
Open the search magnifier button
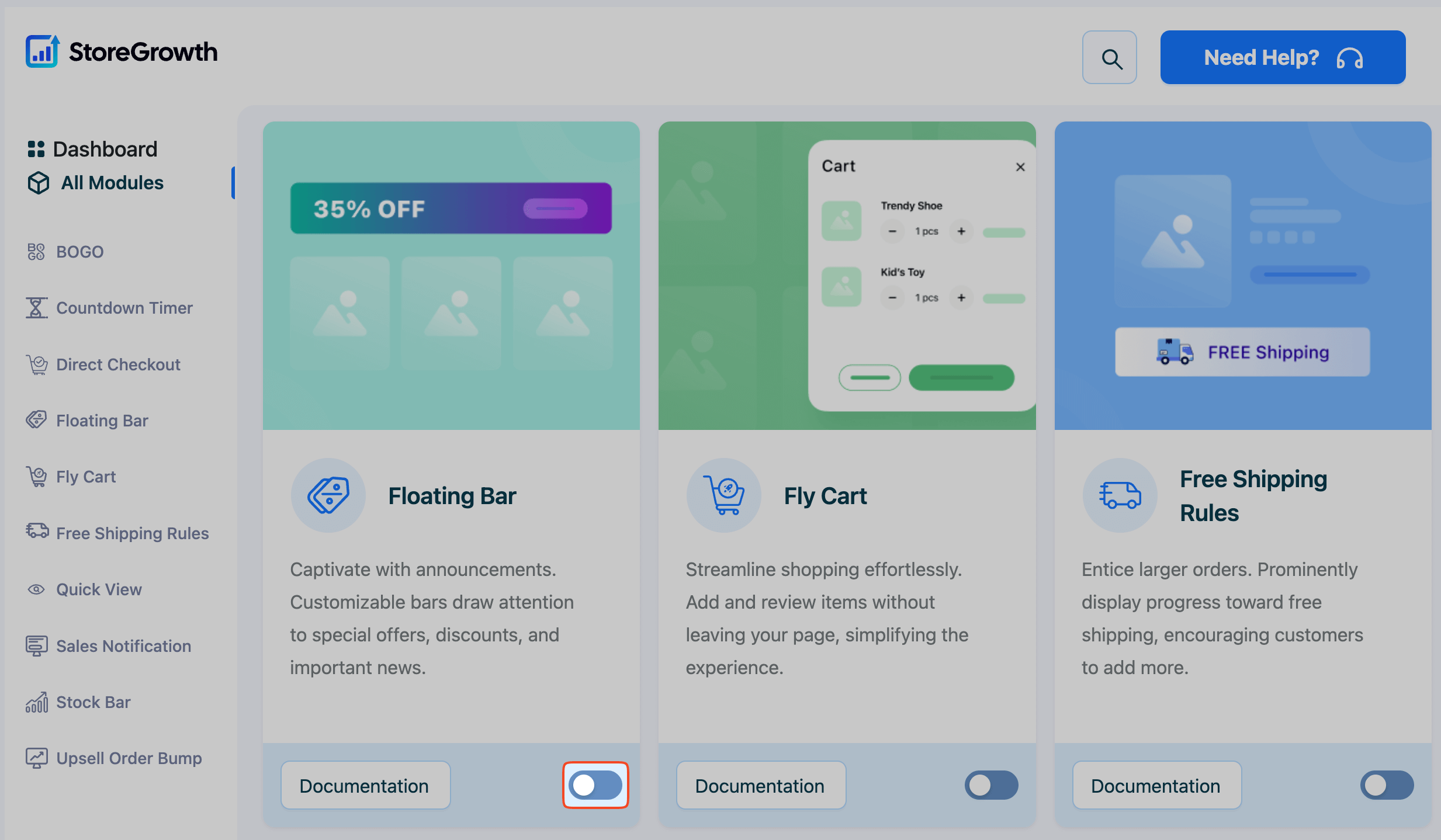click(1109, 57)
